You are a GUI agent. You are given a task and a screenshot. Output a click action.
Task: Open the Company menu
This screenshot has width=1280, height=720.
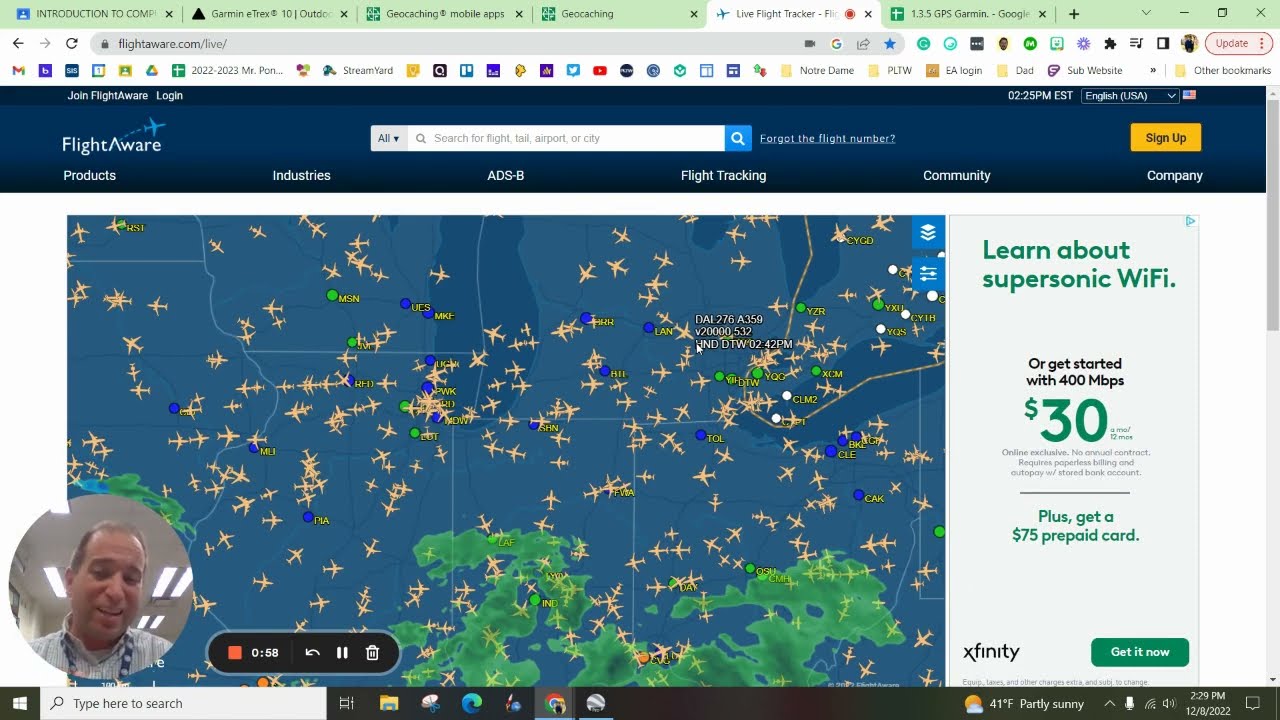coord(1175,175)
